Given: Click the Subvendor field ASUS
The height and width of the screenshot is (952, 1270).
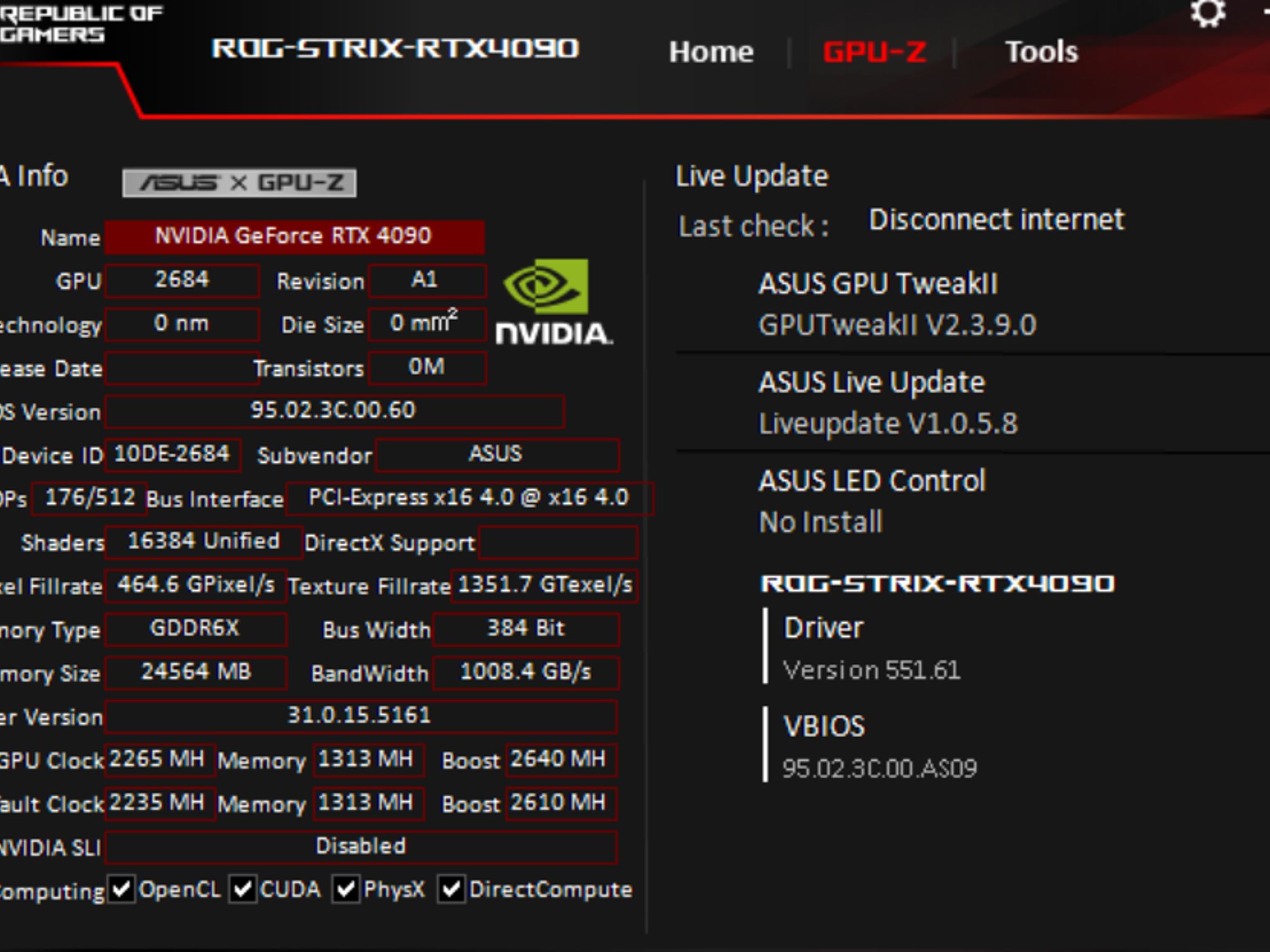Looking at the screenshot, I should (497, 455).
